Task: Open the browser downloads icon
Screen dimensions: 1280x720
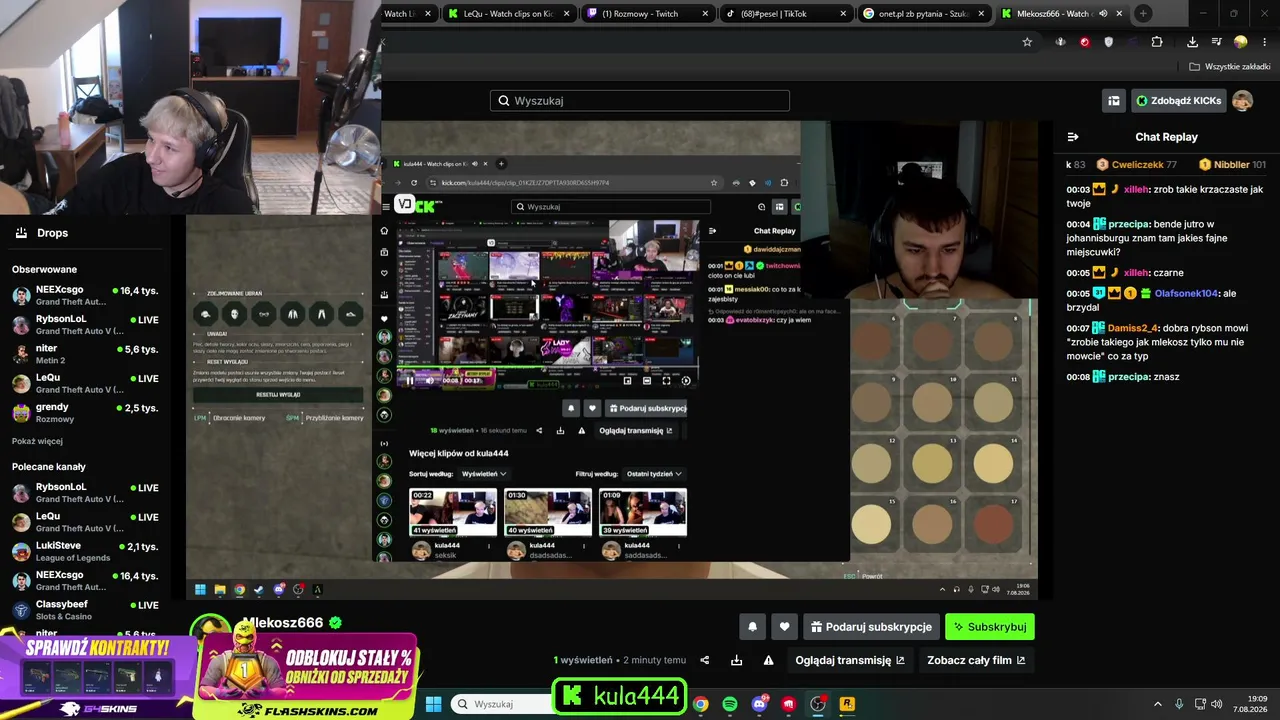Action: [x=1192, y=42]
